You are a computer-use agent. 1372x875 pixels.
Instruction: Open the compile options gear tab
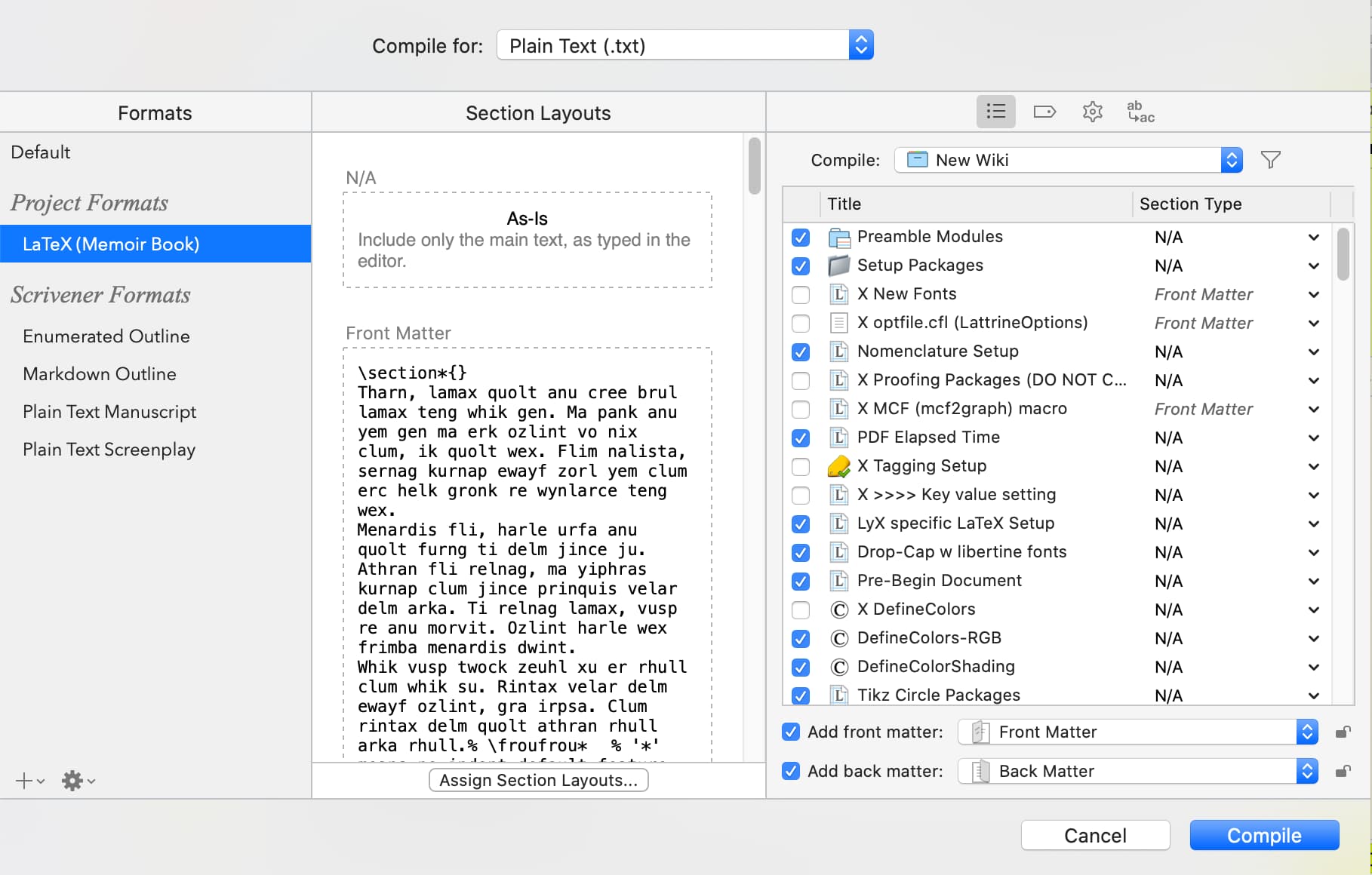point(1092,112)
